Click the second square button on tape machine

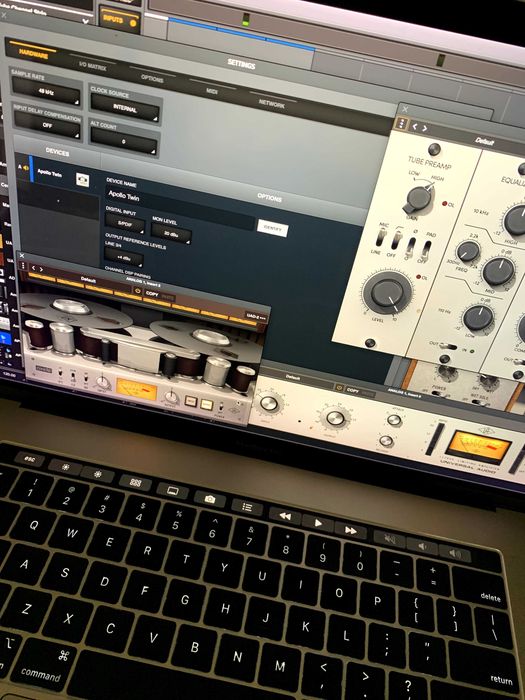206,405
